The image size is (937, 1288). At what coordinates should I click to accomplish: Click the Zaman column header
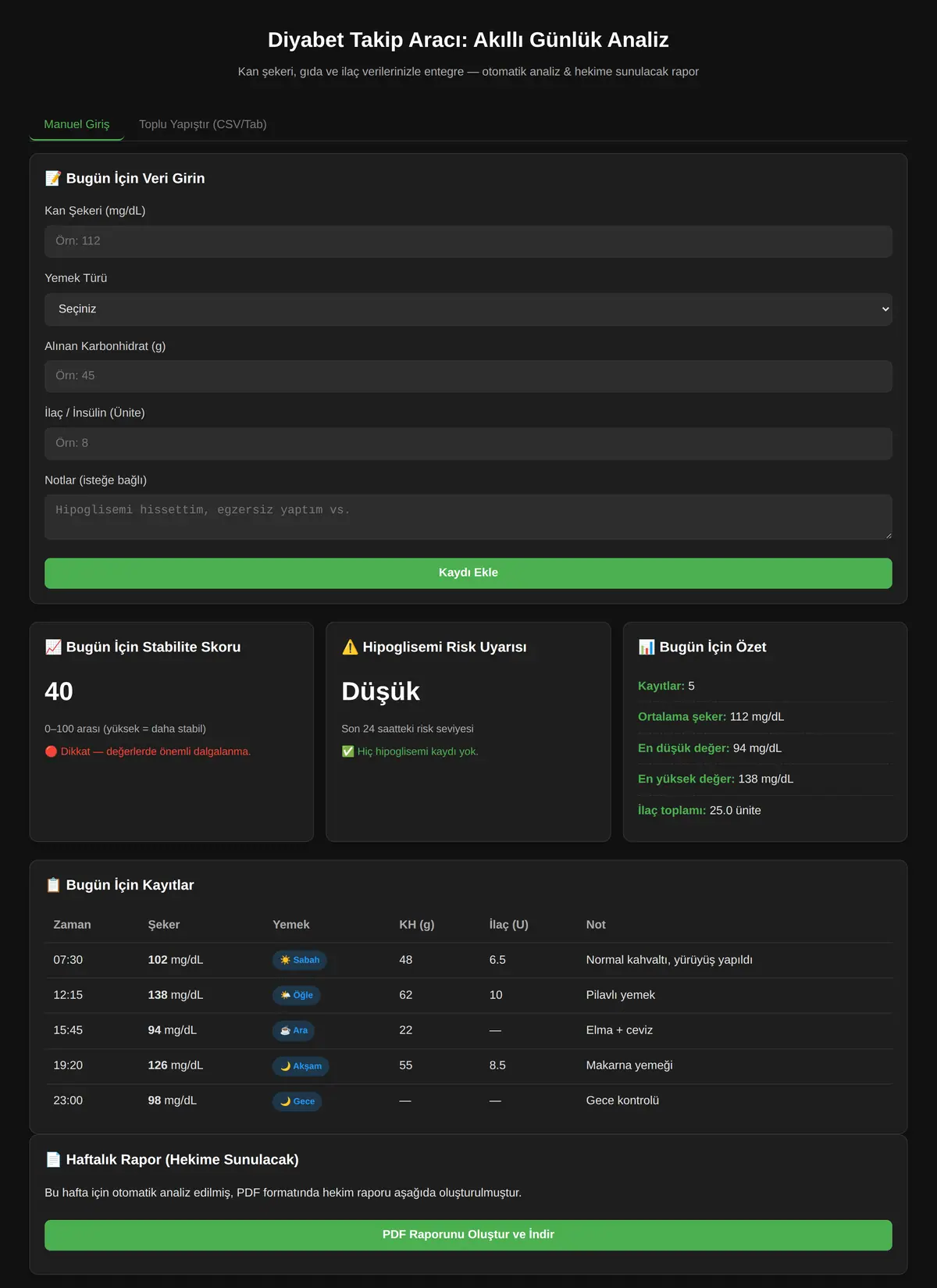pos(72,925)
